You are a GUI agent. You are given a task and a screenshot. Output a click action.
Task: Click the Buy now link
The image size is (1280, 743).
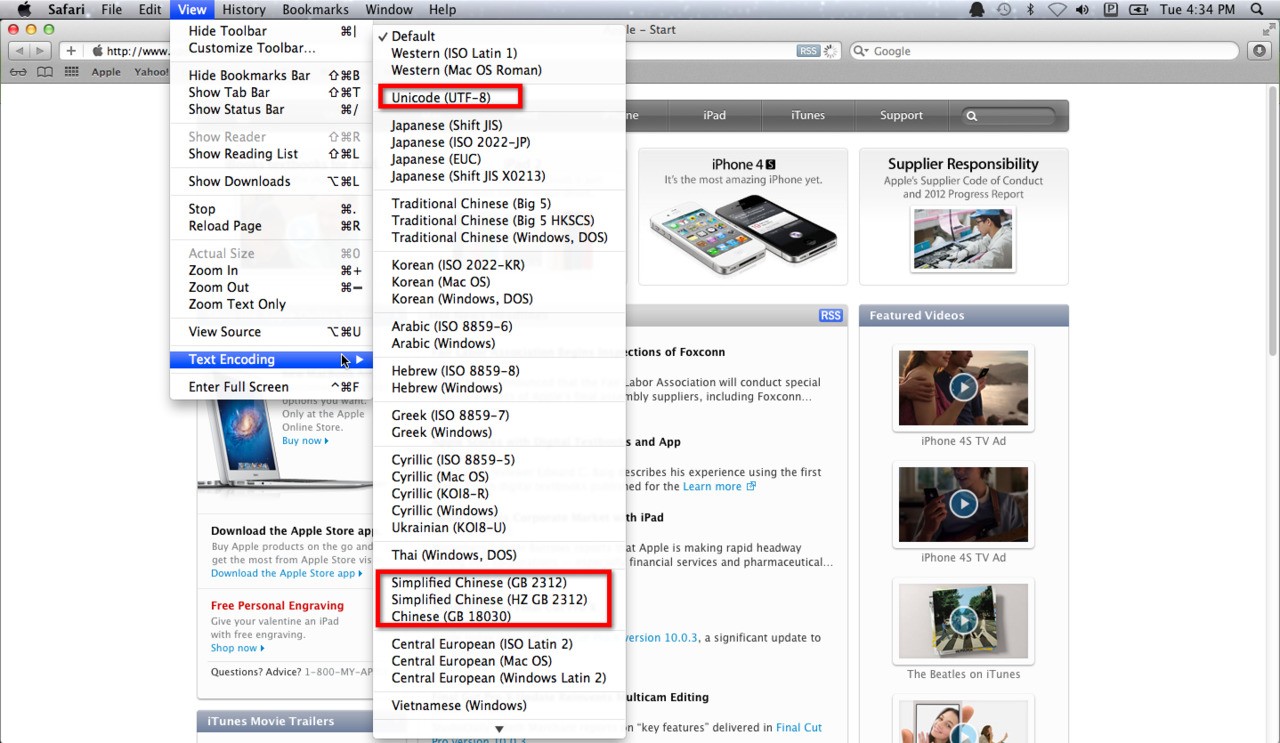pos(305,441)
